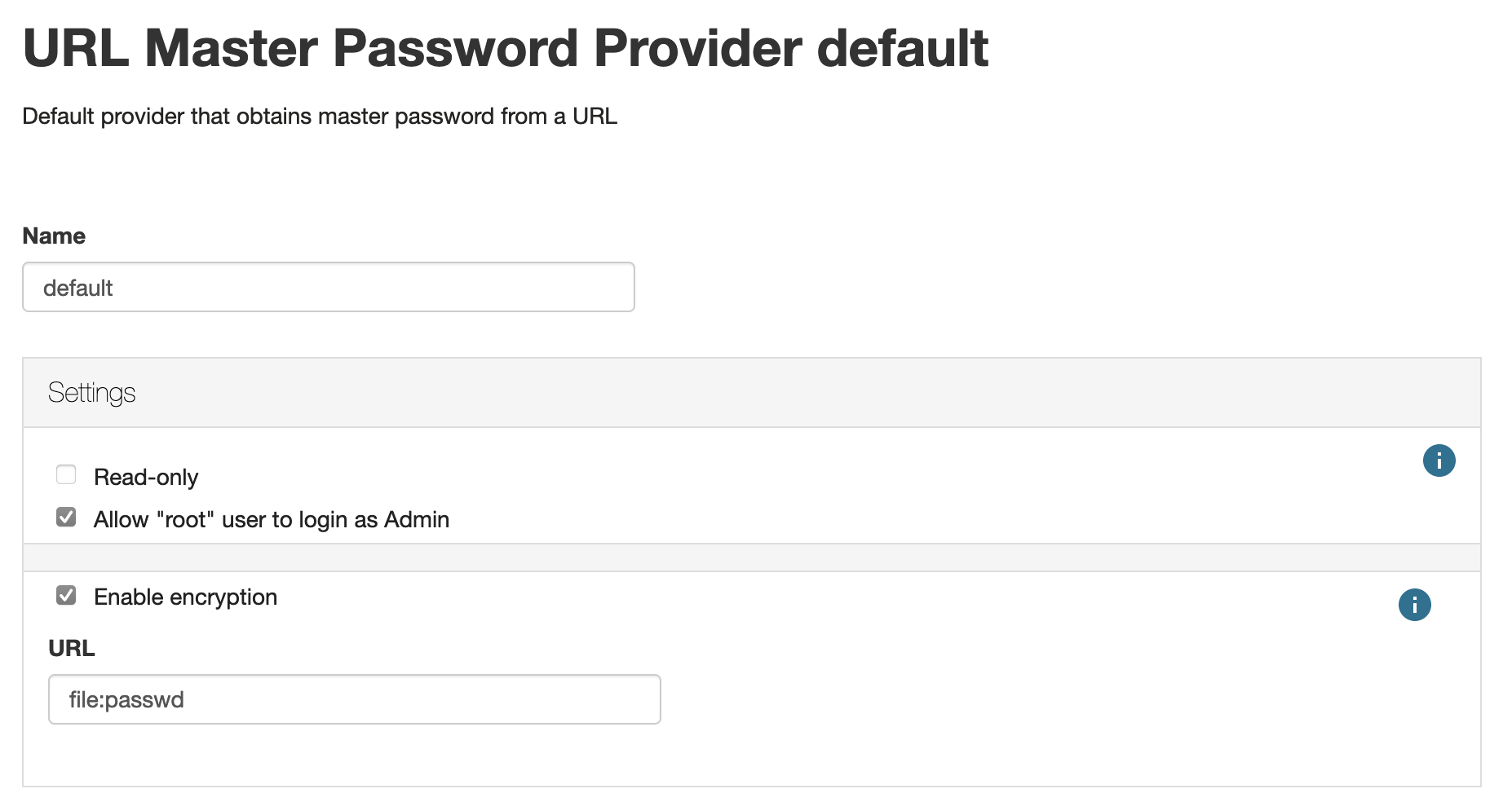Image resolution: width=1512 pixels, height=802 pixels.
Task: Click the word "Provider" in the heading
Action: [x=699, y=48]
